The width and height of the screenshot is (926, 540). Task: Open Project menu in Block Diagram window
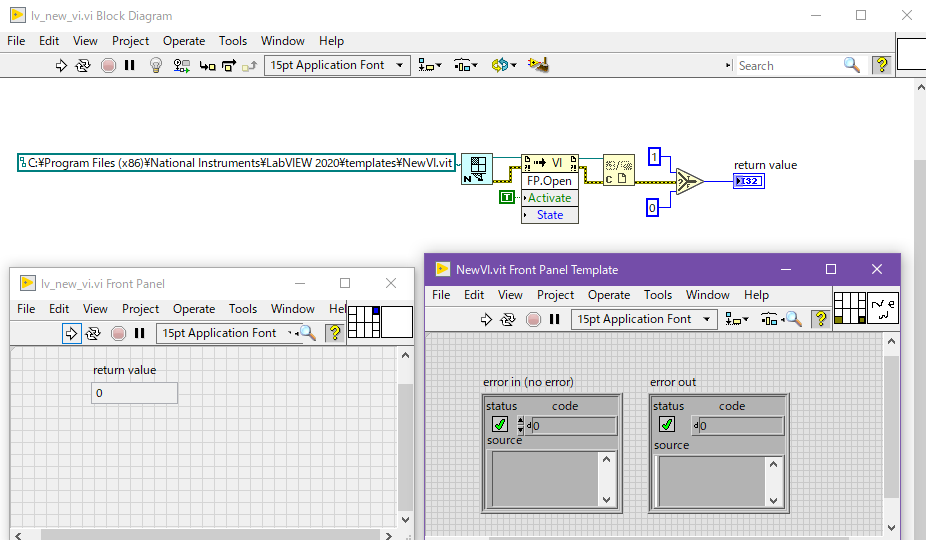pyautogui.click(x=131, y=41)
